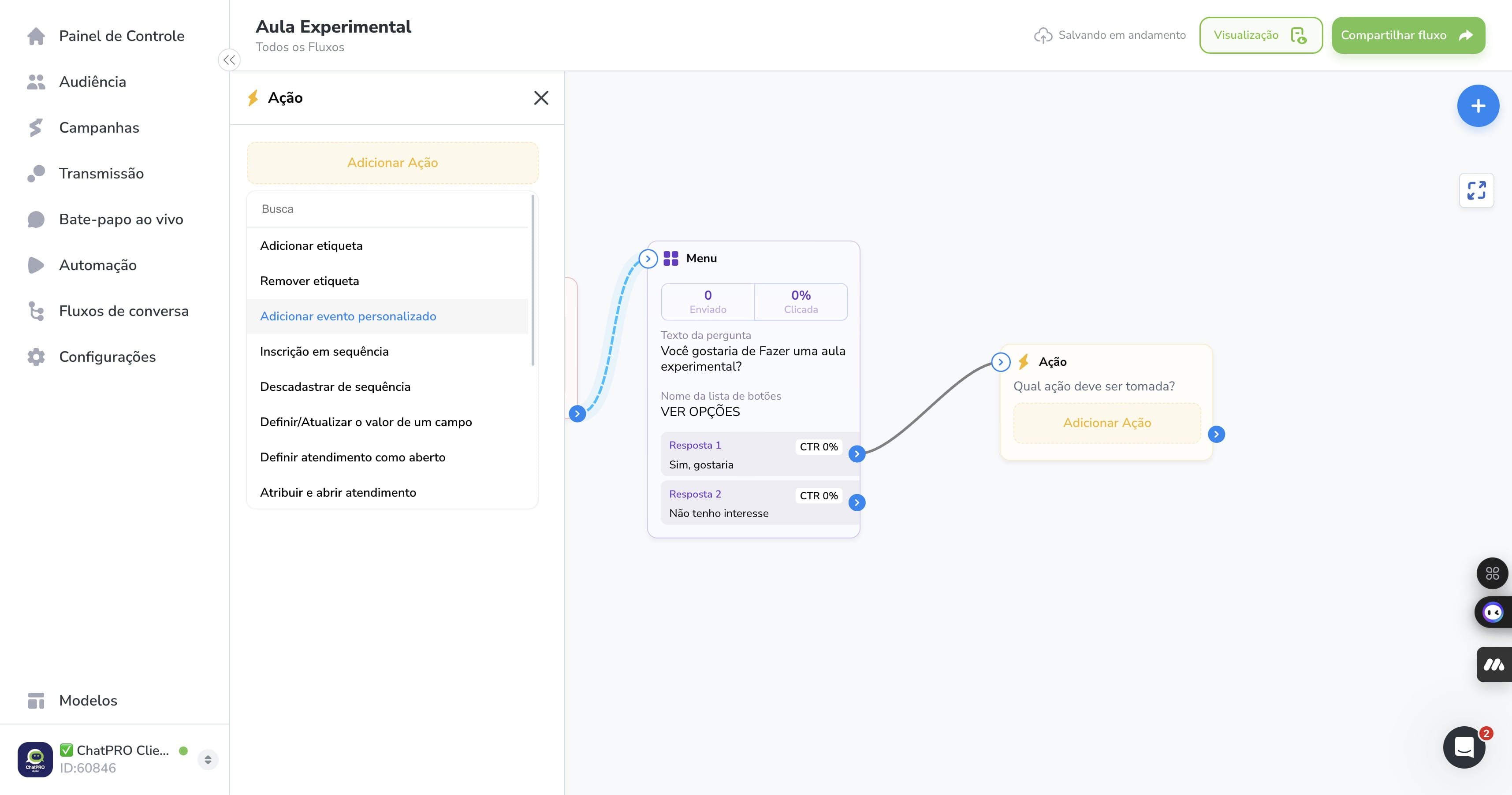This screenshot has width=1512, height=795.
Task: Click CTR 0% badge on Resposta 1
Action: [819, 446]
